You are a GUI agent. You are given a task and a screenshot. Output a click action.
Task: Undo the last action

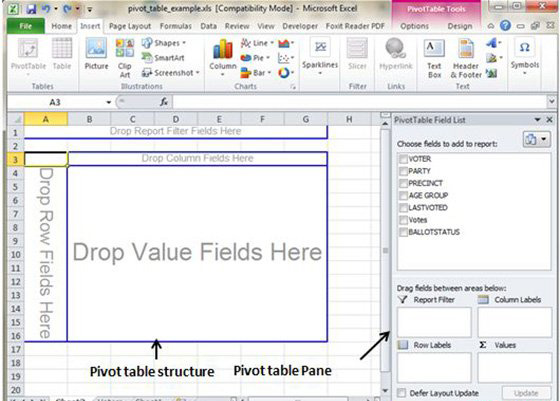point(46,8)
